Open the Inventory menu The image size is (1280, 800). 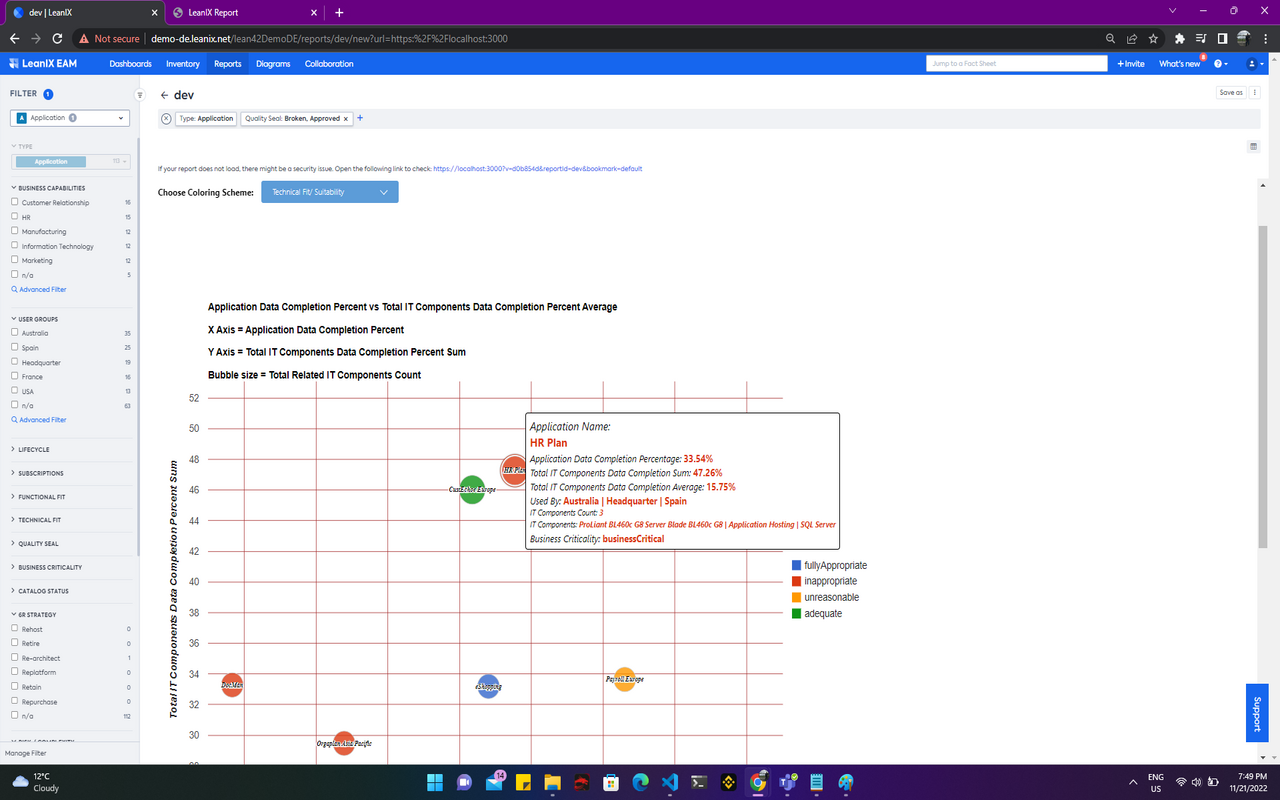click(x=183, y=64)
